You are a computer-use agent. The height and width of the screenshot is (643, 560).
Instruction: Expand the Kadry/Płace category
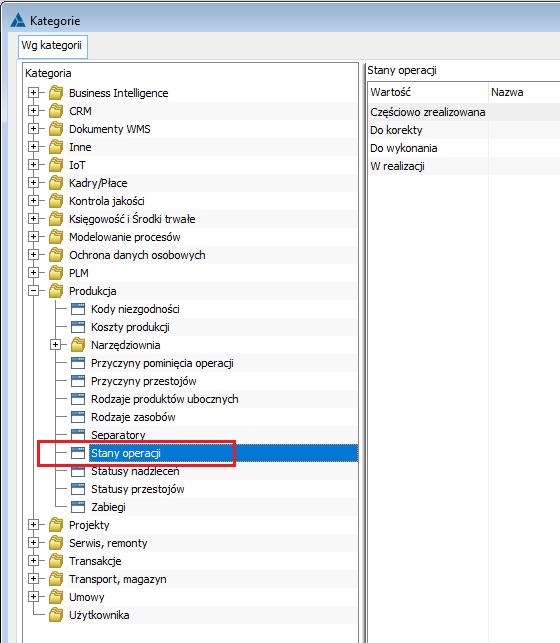[x=34, y=183]
